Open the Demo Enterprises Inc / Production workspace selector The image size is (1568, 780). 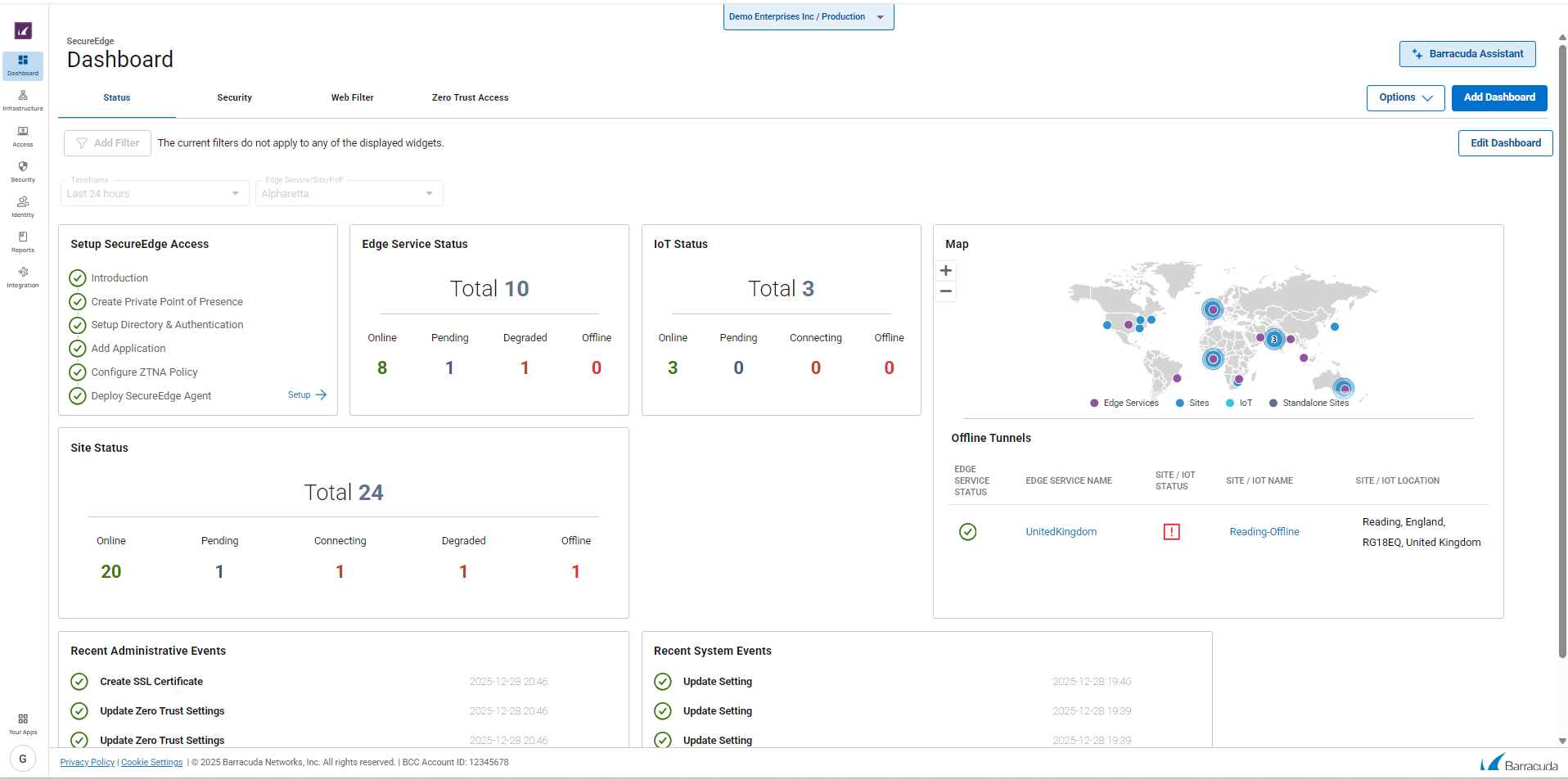pos(807,16)
